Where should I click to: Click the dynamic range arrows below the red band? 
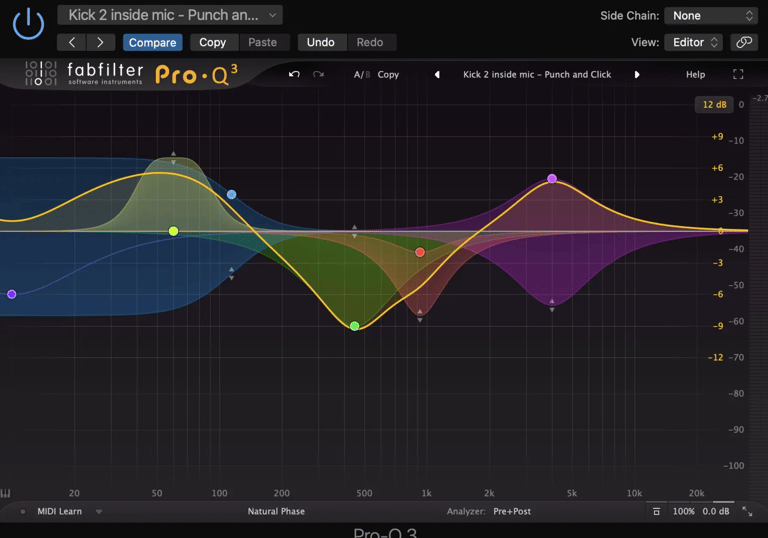(420, 316)
